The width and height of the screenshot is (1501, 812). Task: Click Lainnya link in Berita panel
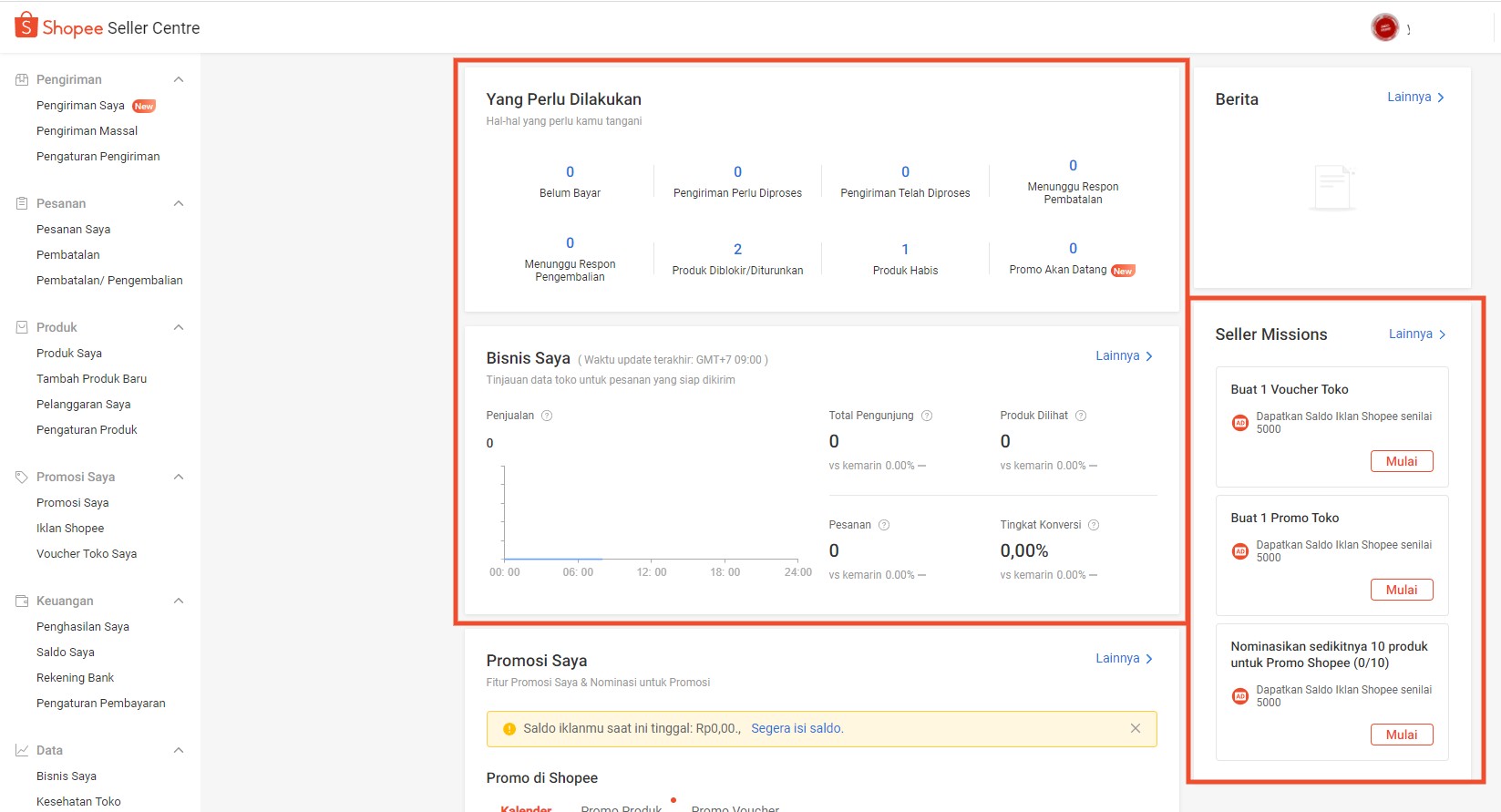pyautogui.click(x=1415, y=98)
